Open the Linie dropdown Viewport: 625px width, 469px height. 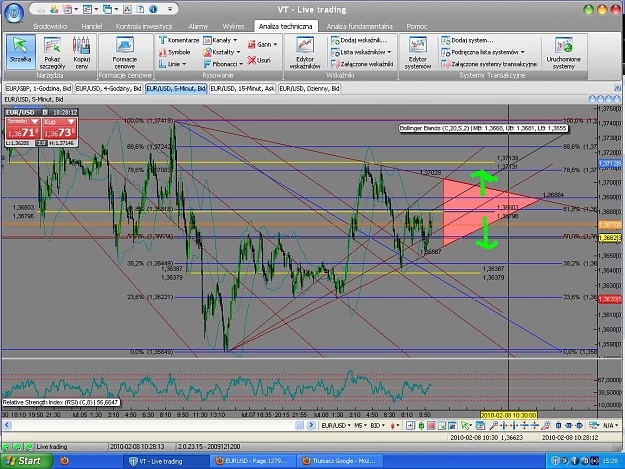tap(173, 64)
